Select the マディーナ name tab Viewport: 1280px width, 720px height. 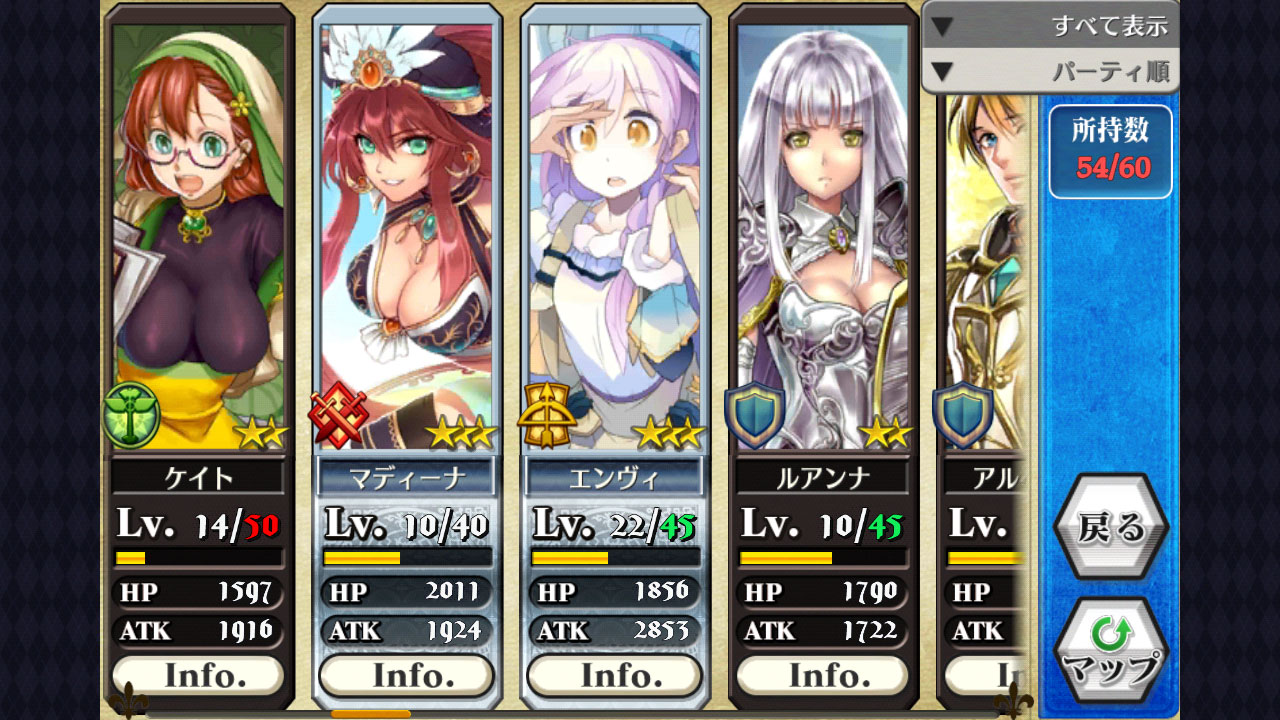(407, 477)
